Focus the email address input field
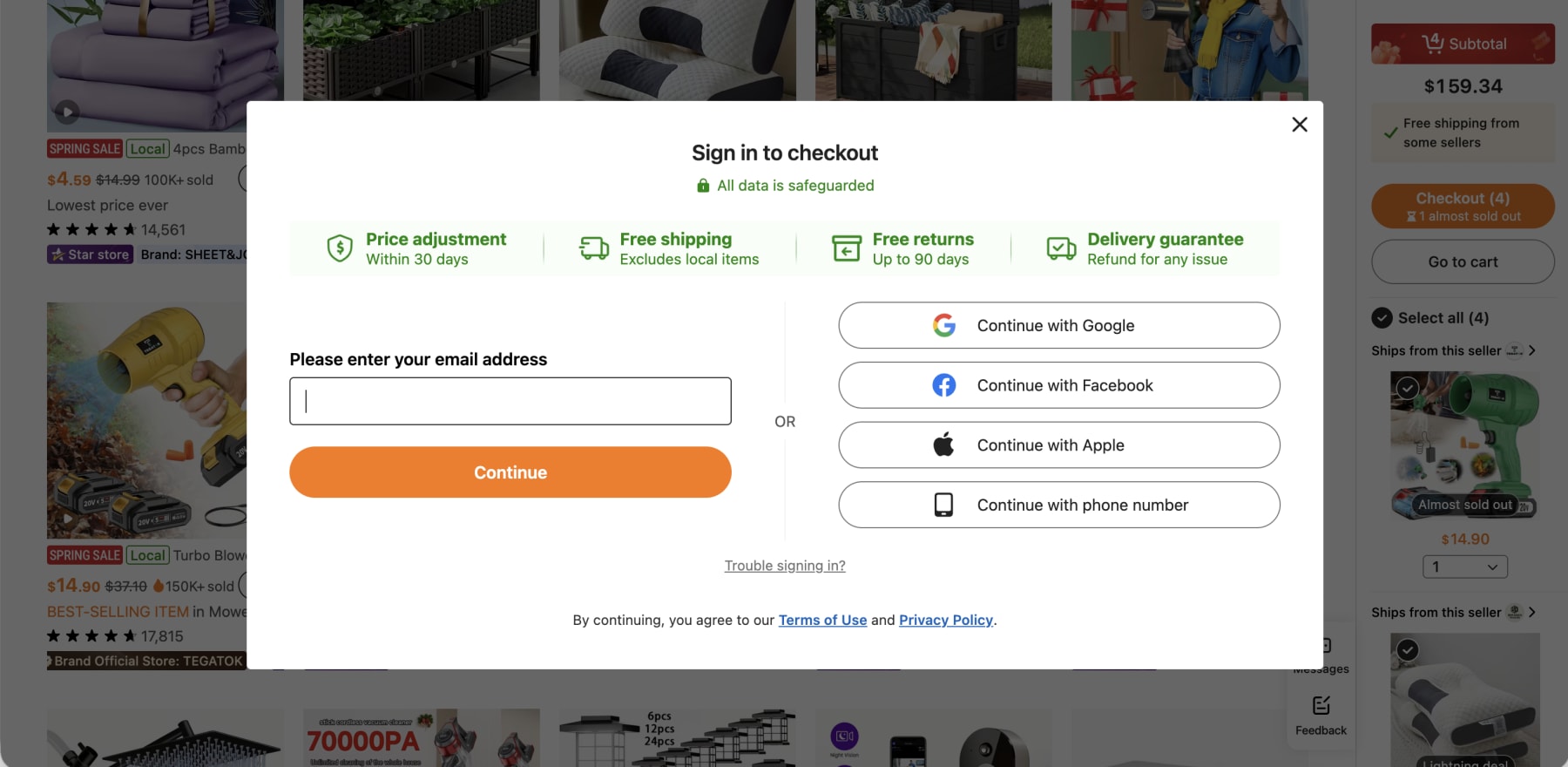This screenshot has height=767, width=1568. click(x=510, y=401)
